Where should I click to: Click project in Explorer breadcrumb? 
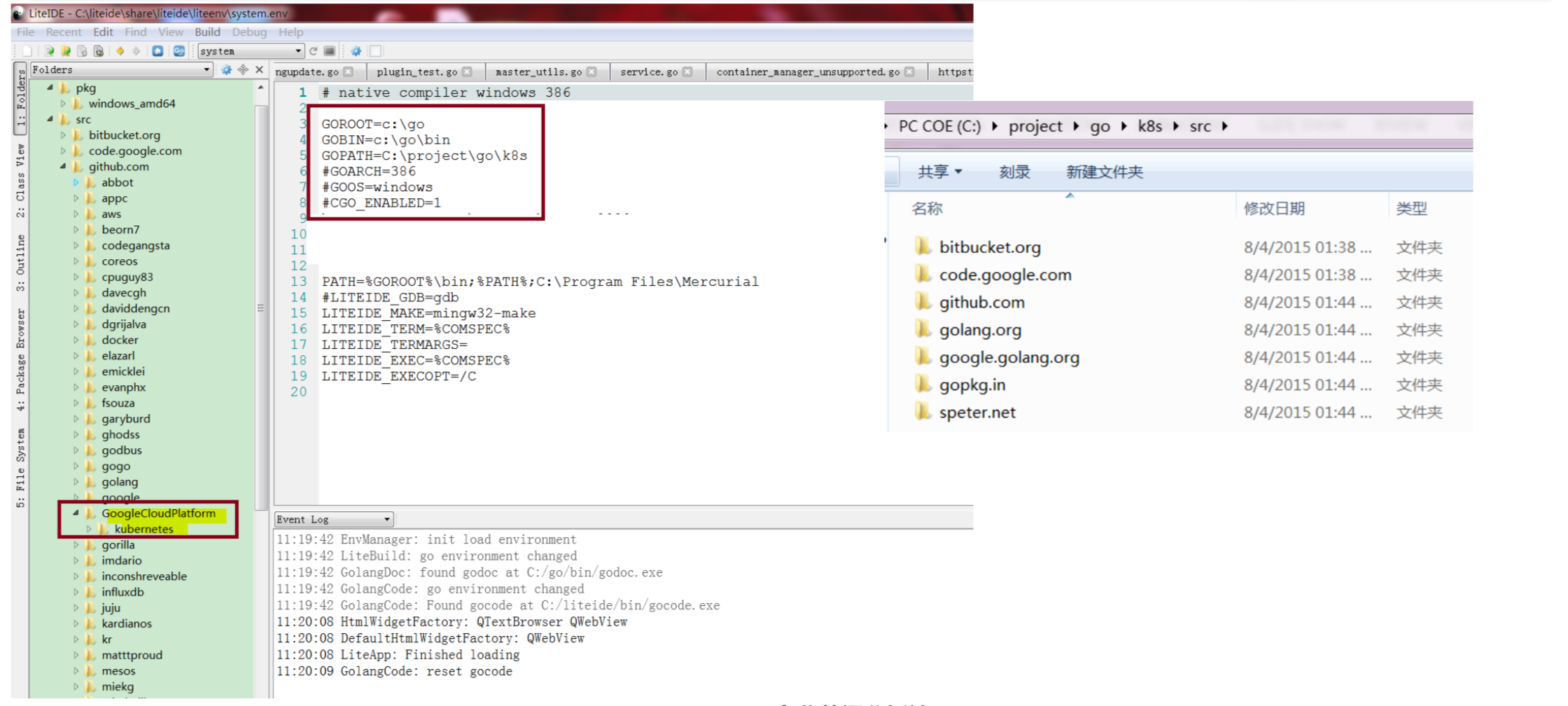pos(1035,126)
